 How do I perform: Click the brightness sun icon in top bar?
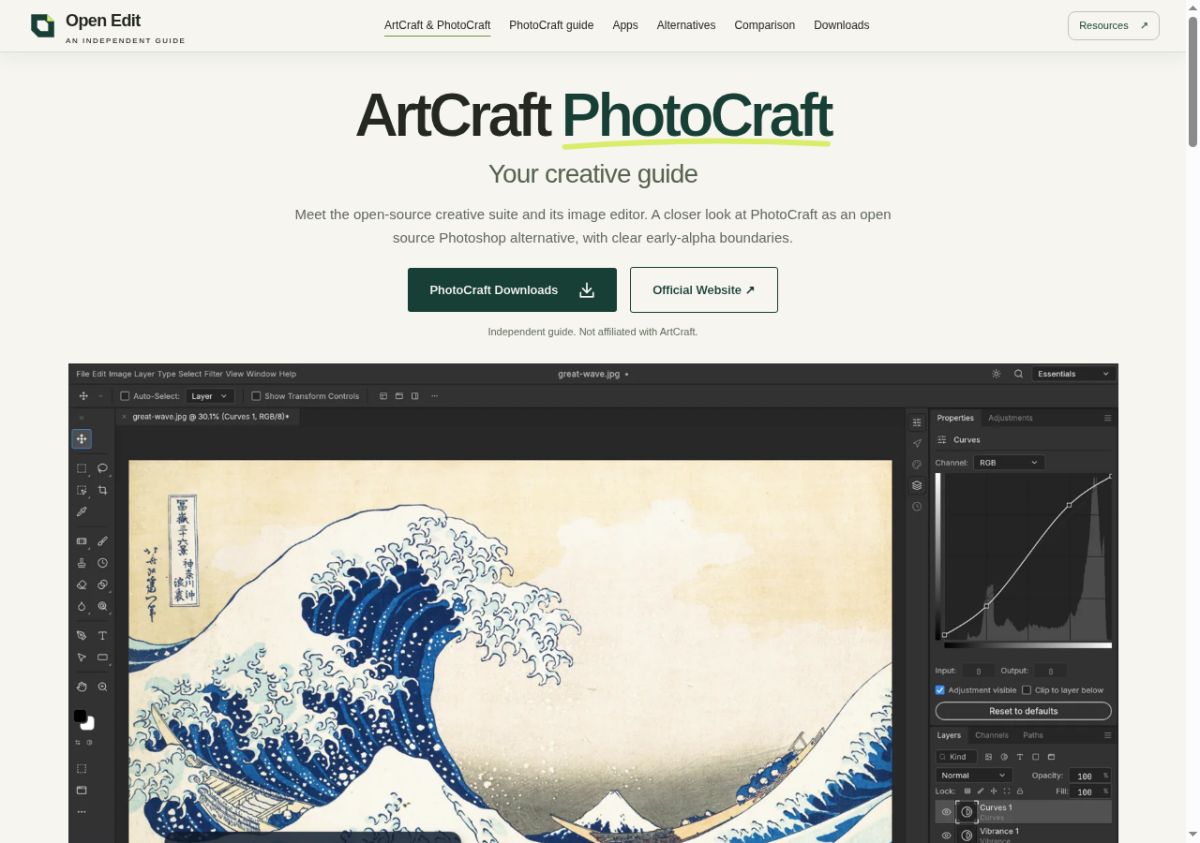tap(996, 374)
